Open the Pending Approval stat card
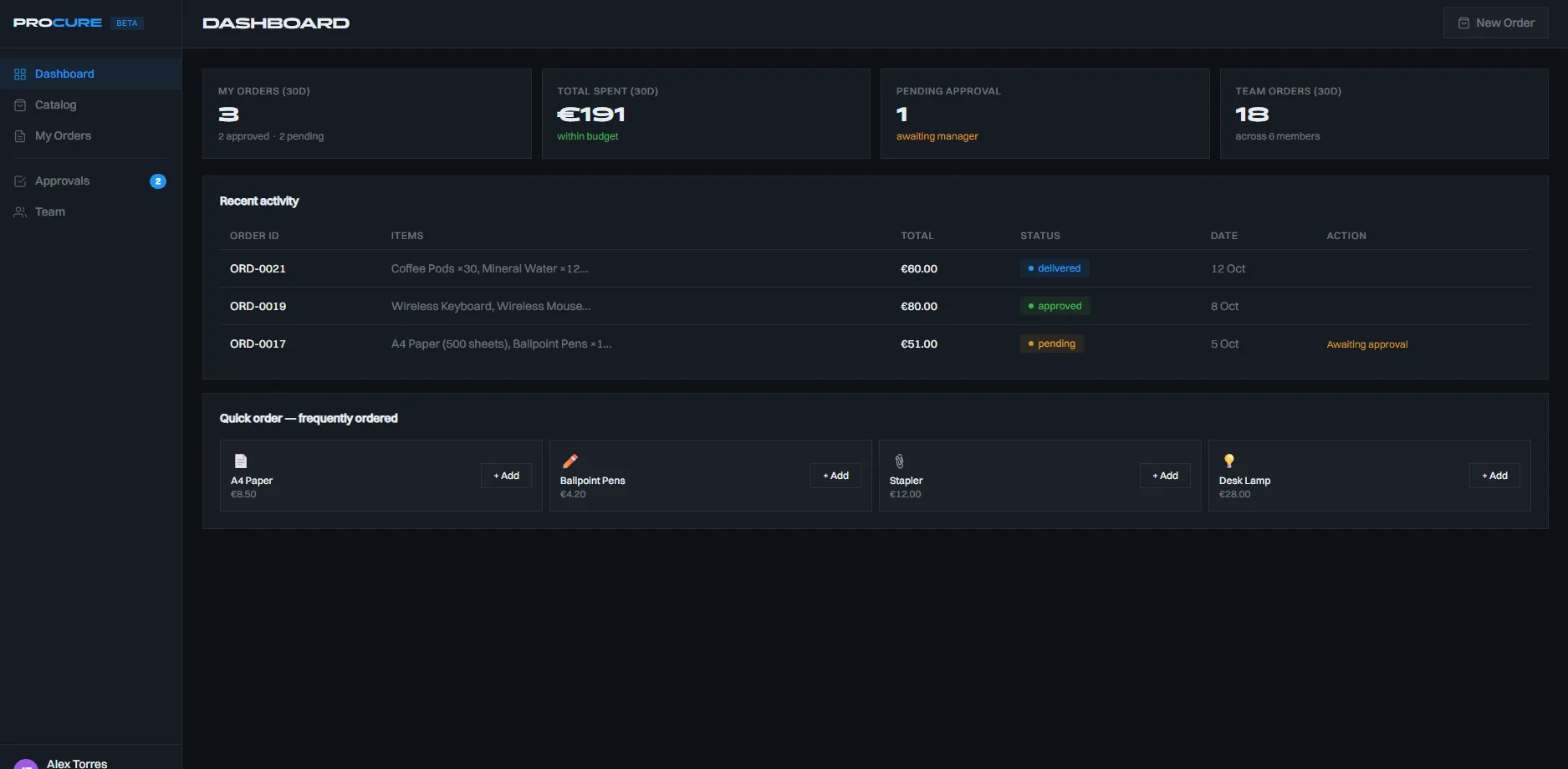 [1045, 114]
